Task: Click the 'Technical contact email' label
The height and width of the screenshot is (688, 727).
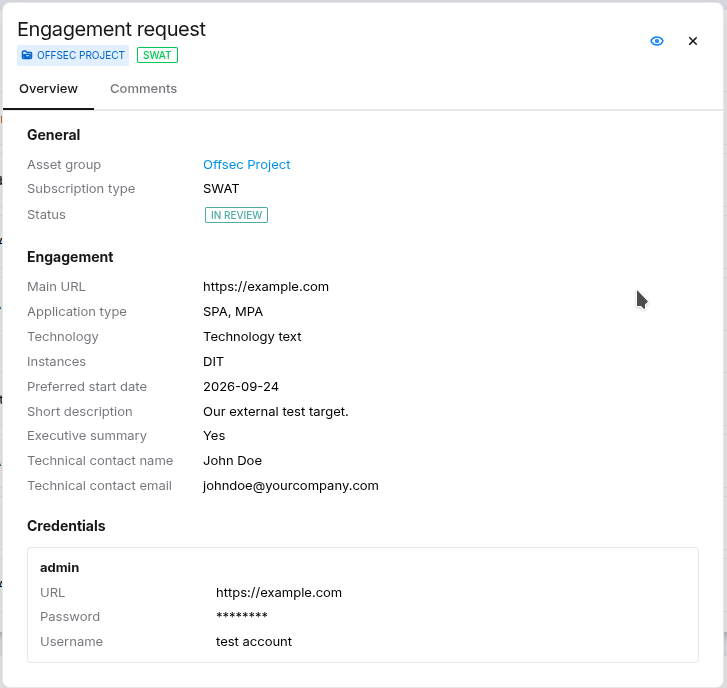Action: (x=99, y=486)
